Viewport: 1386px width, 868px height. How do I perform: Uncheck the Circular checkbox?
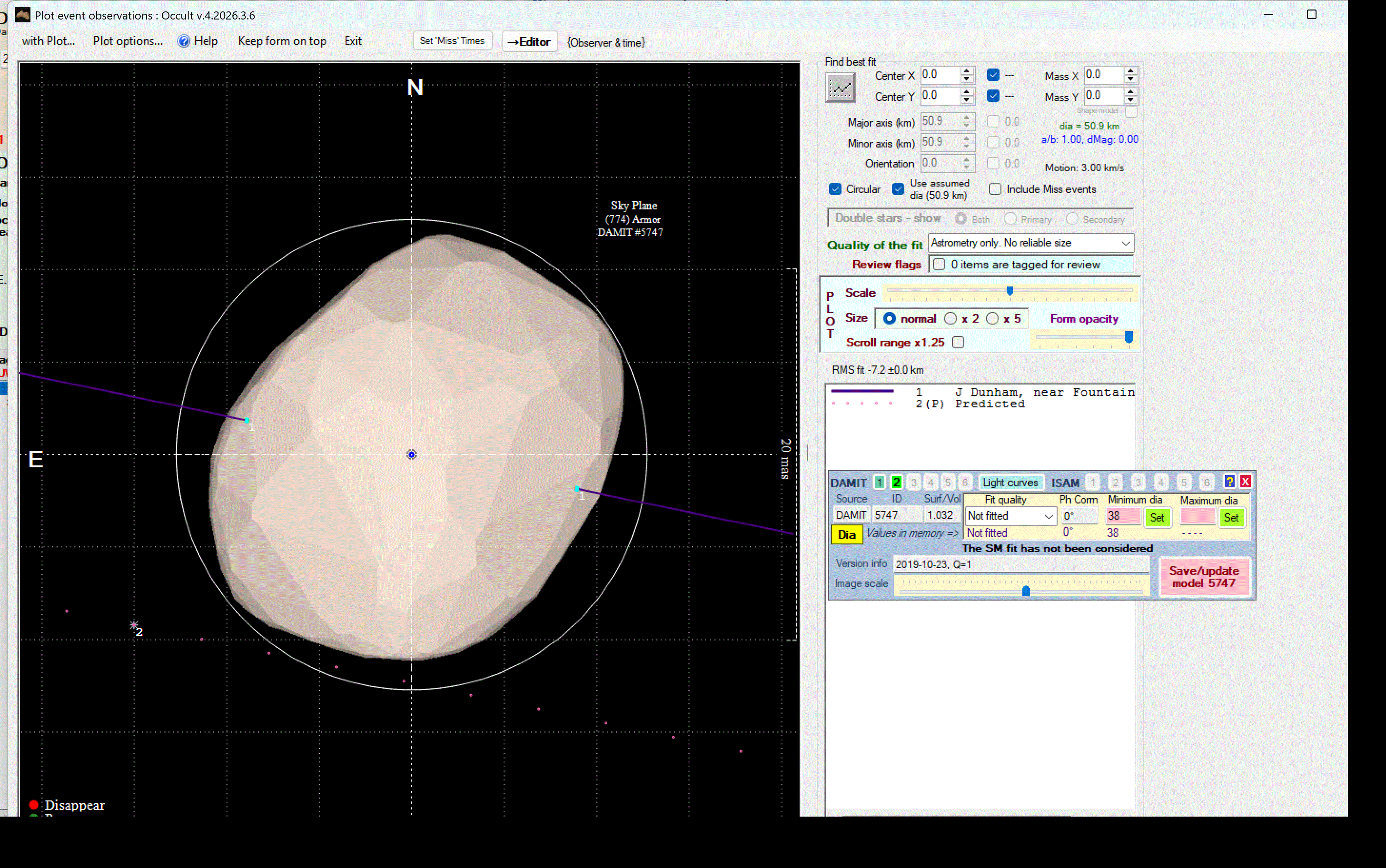(835, 189)
